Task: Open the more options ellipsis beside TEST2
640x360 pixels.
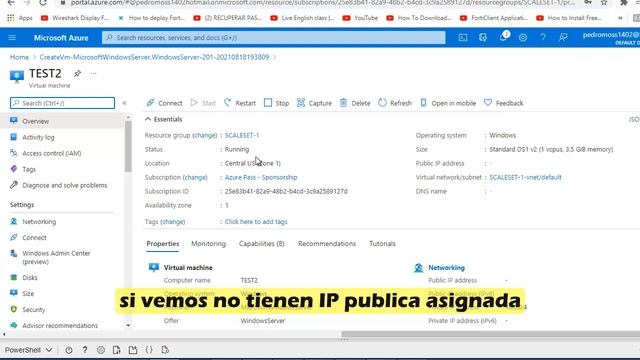Action: tap(93, 73)
